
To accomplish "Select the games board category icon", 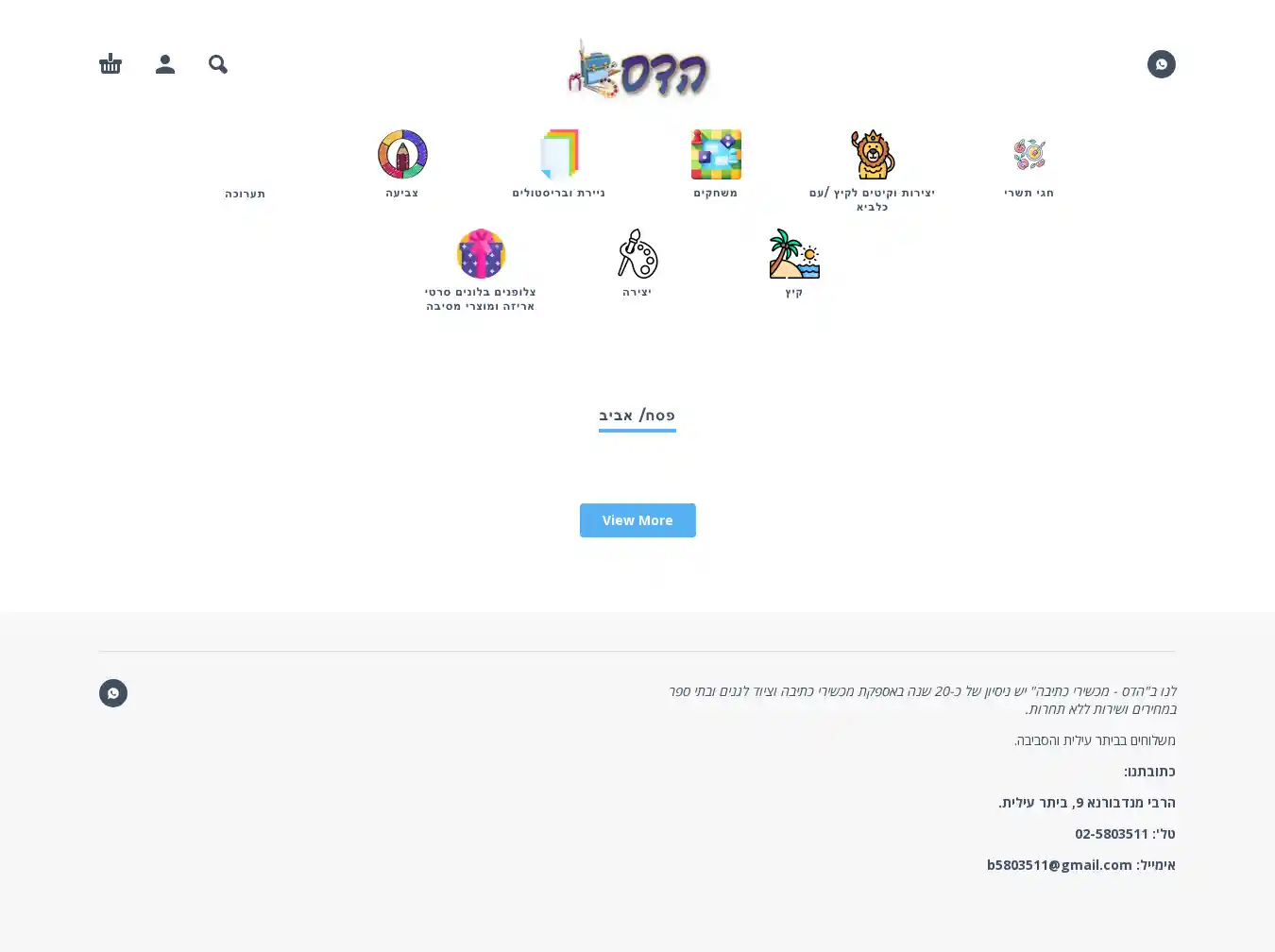I will (716, 155).
